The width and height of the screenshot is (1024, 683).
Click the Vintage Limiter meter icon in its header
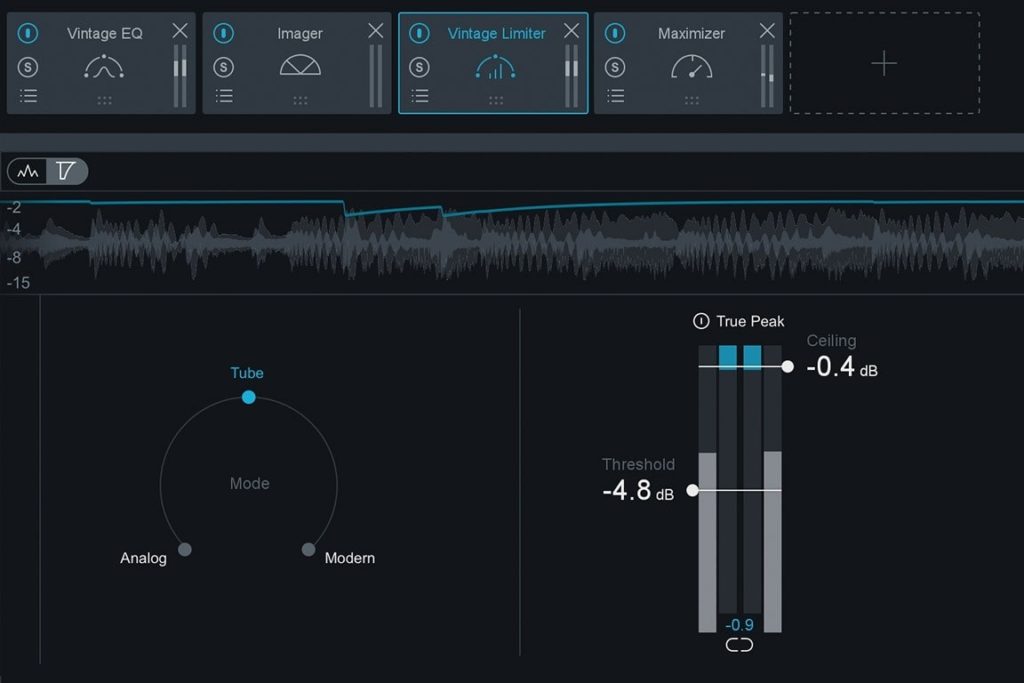pyautogui.click(x=494, y=65)
